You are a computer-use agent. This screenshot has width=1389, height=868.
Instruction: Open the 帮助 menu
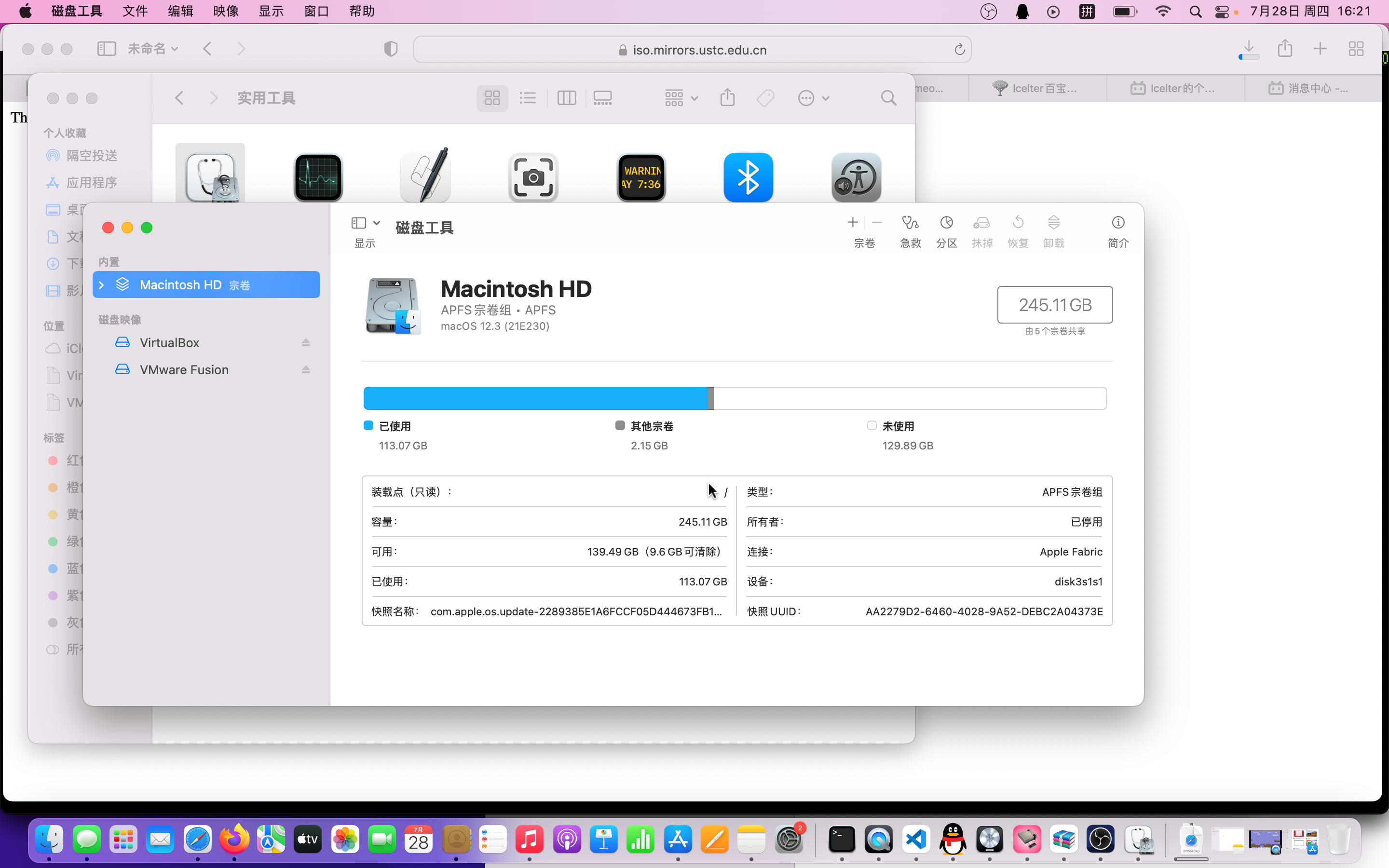pyautogui.click(x=362, y=12)
